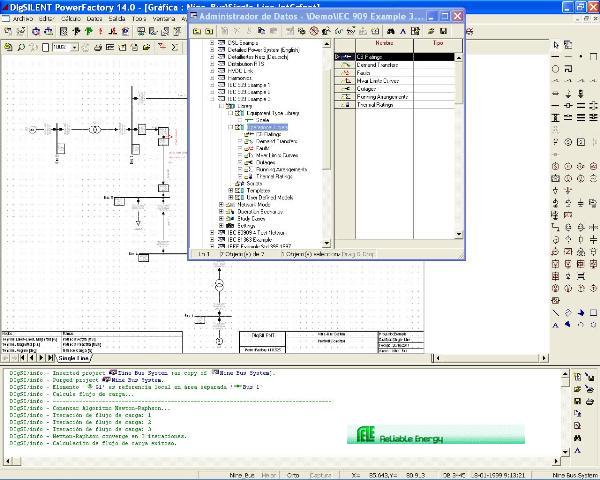Viewport: 600px width, 480px height.
Task: Open the Cálculo menu
Action: (x=71, y=18)
